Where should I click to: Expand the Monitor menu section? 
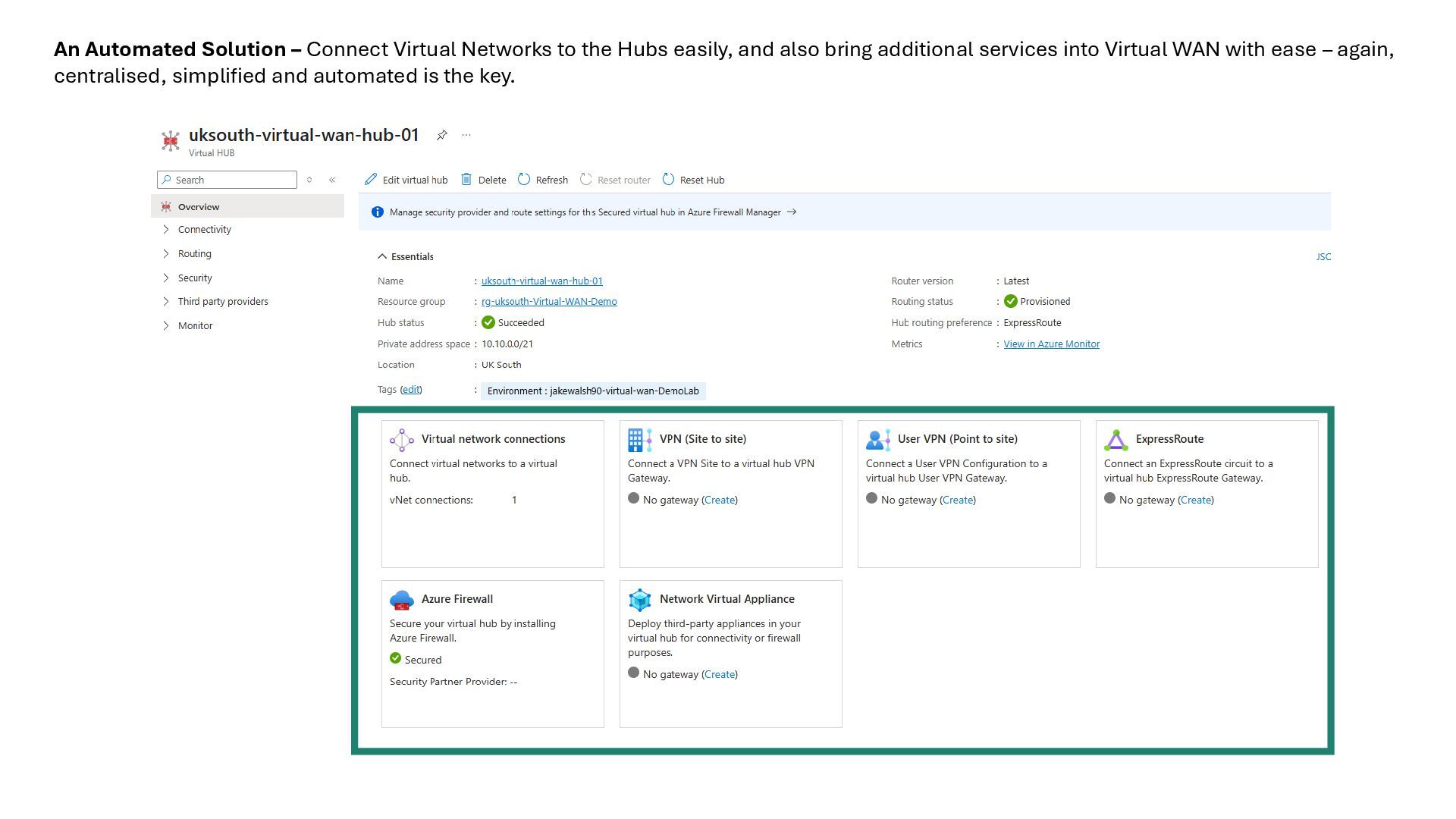tap(166, 325)
